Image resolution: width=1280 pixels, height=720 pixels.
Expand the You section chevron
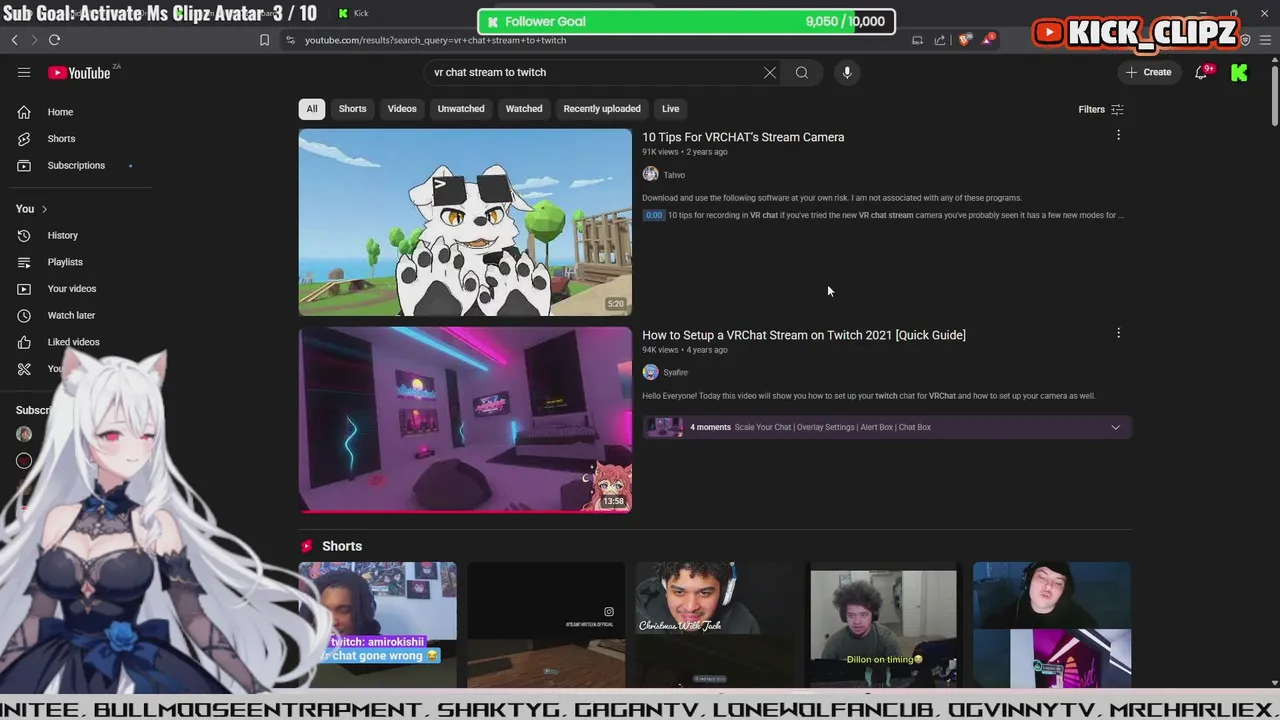(44, 209)
